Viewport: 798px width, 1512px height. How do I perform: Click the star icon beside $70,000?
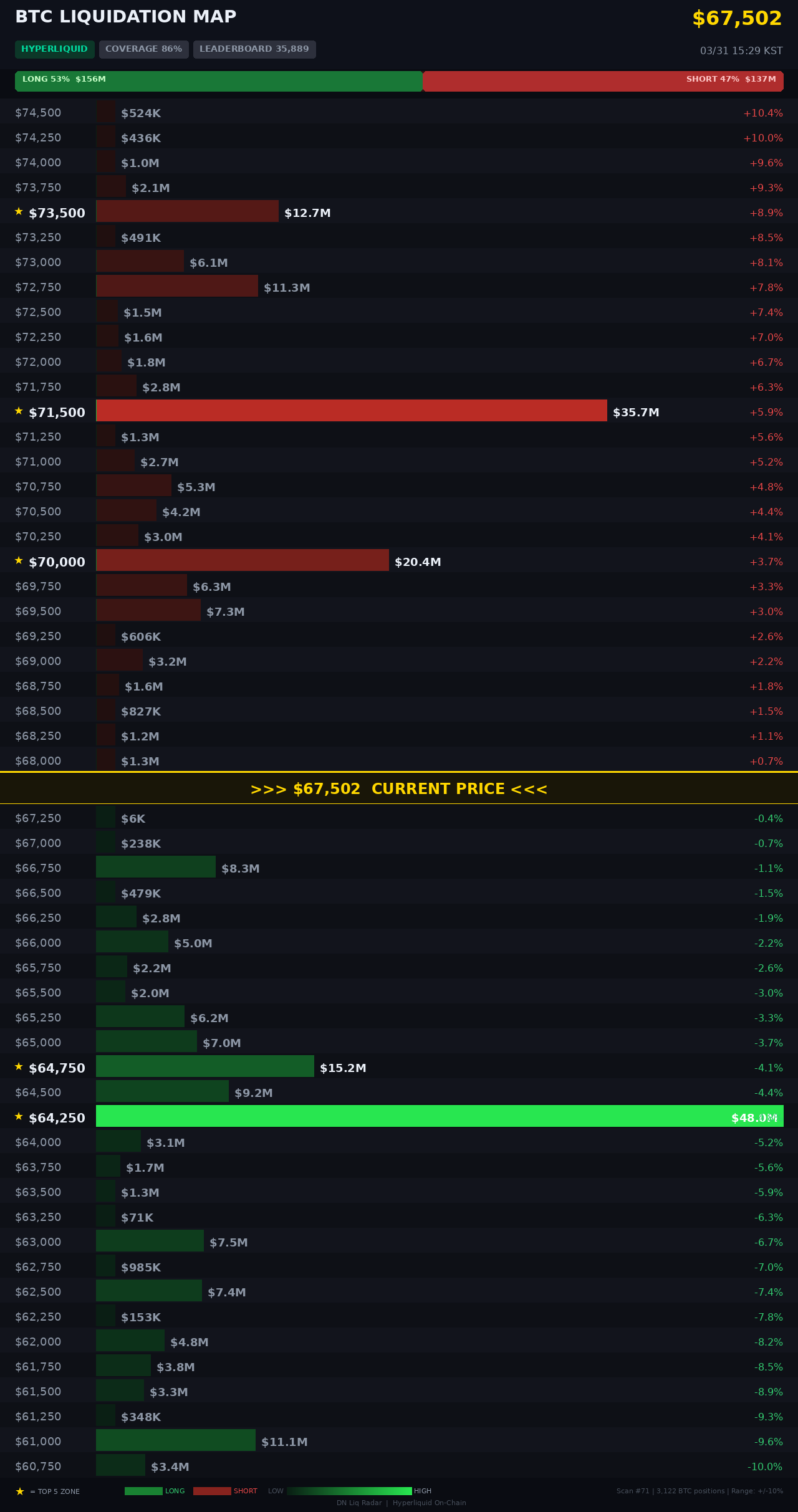(x=19, y=561)
